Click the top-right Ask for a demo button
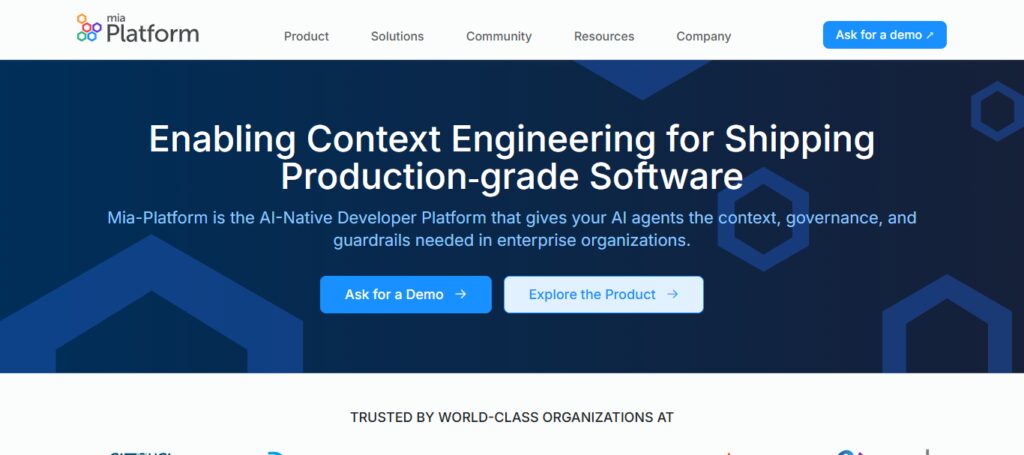The height and width of the screenshot is (455, 1024). [x=884, y=35]
